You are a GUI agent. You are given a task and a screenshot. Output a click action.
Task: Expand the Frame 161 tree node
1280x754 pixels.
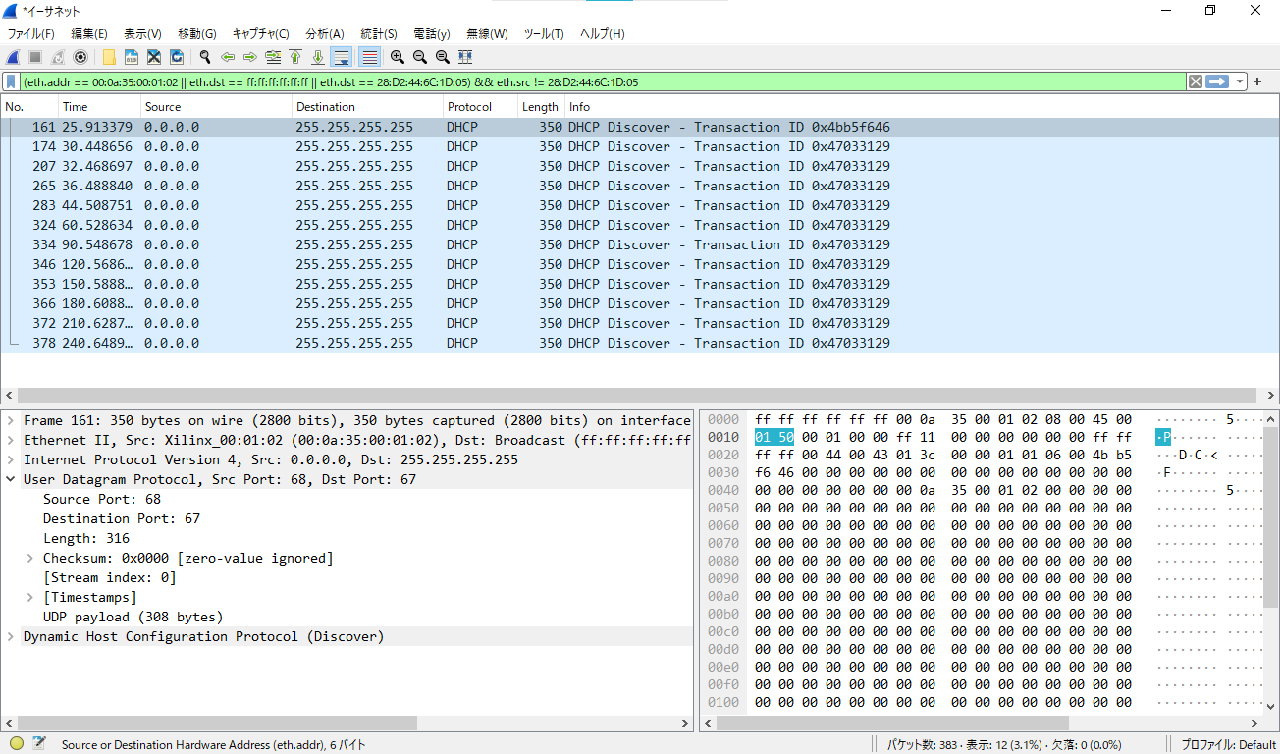[11, 421]
